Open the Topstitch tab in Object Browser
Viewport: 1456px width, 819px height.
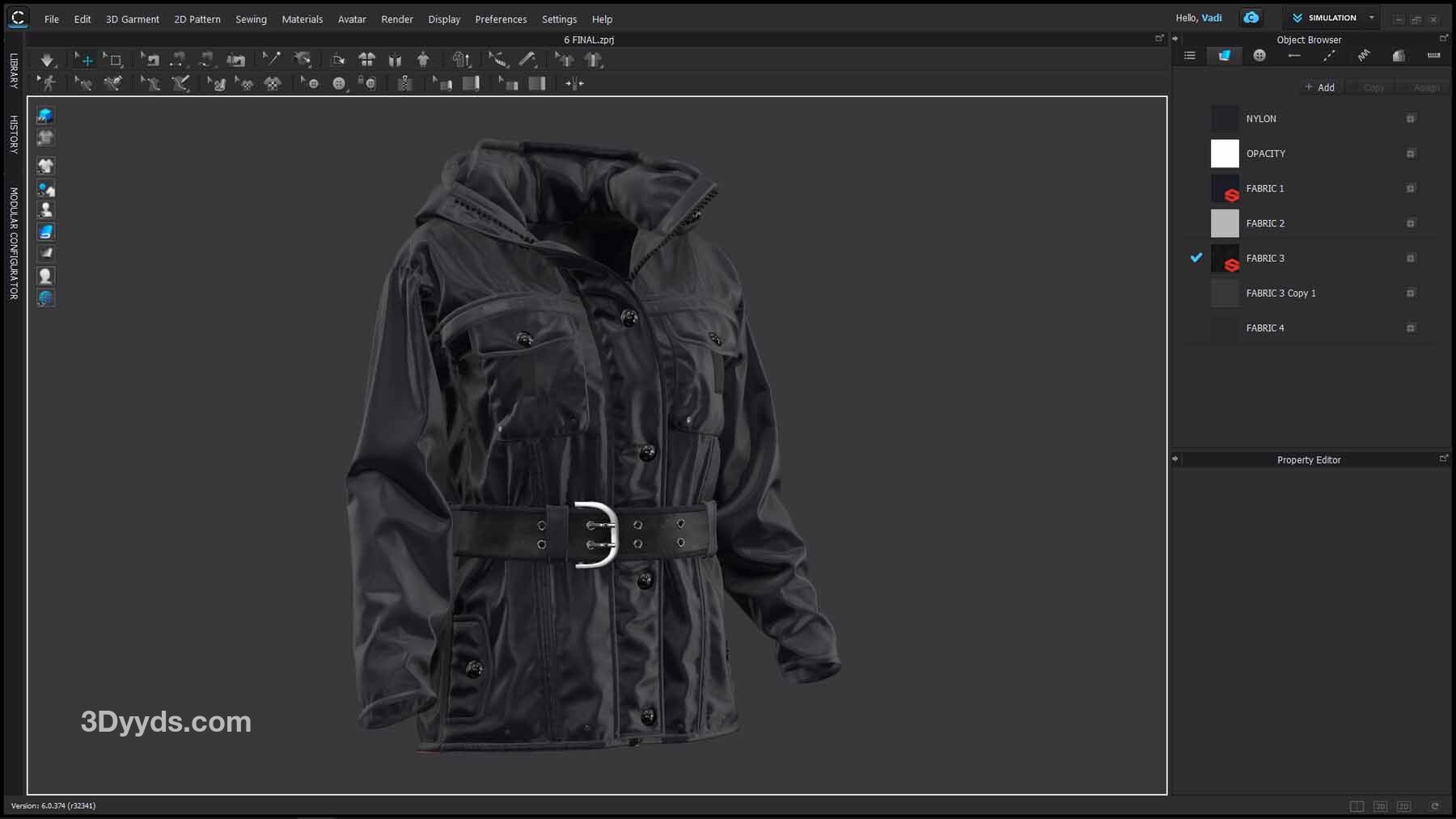click(1329, 56)
